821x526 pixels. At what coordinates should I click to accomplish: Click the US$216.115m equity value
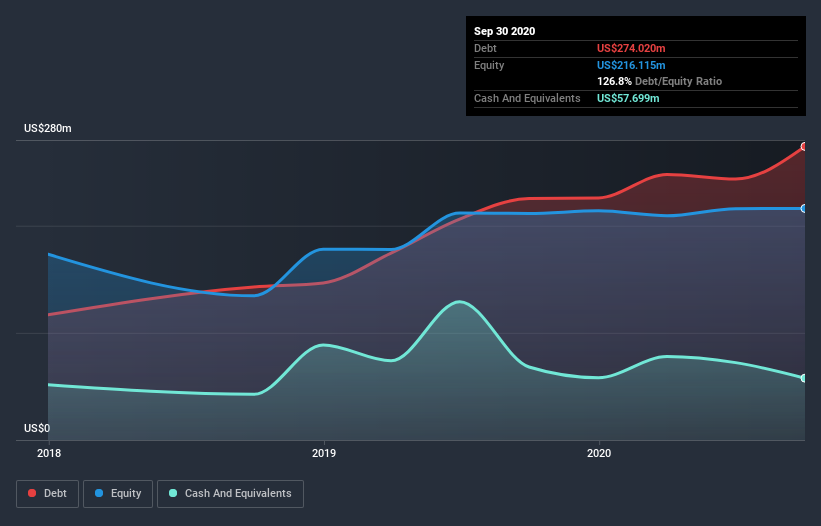tap(631, 65)
